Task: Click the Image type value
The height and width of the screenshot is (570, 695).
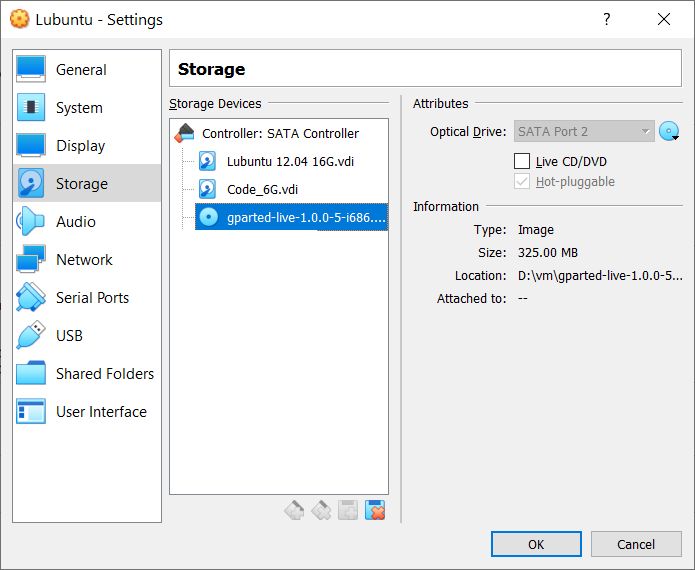Action: pos(536,230)
